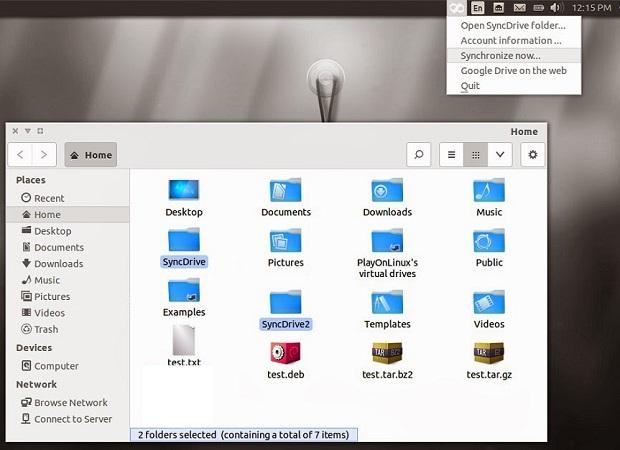Screen dimensions: 620x450
Task: Select the test.txt file icon
Action: (184, 340)
